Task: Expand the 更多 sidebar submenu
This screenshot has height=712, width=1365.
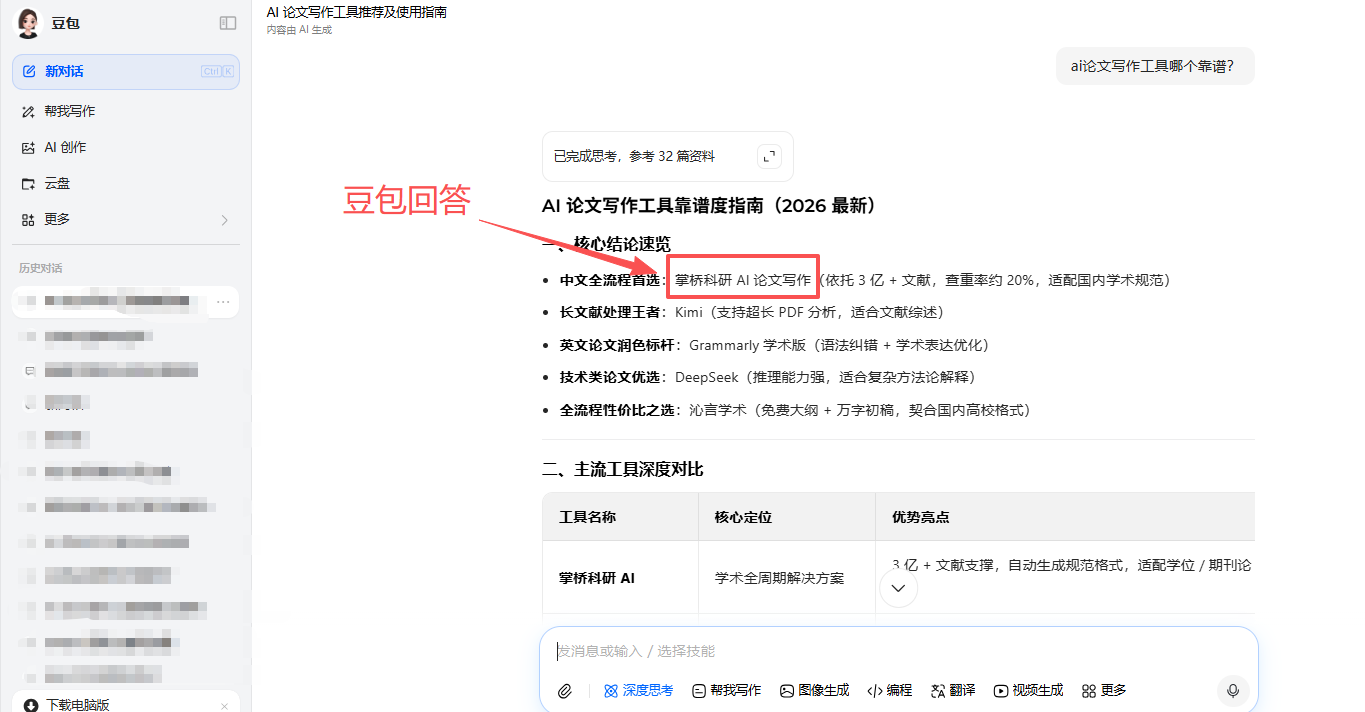Action: pos(126,219)
